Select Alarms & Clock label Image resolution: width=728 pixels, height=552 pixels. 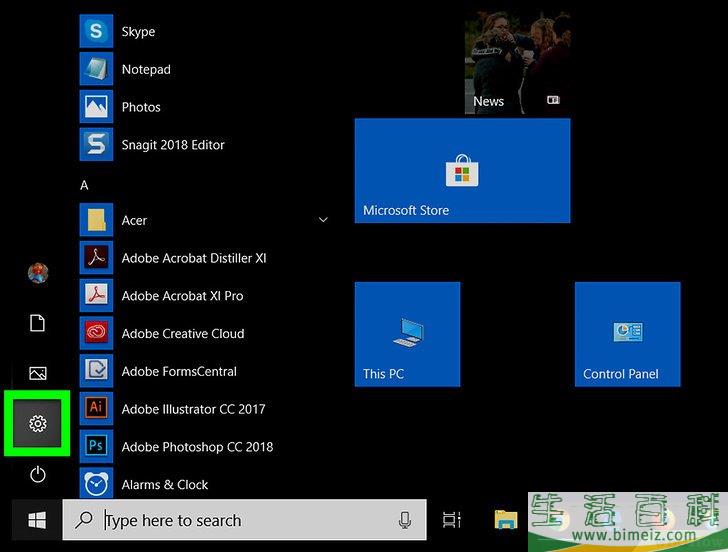coord(165,484)
